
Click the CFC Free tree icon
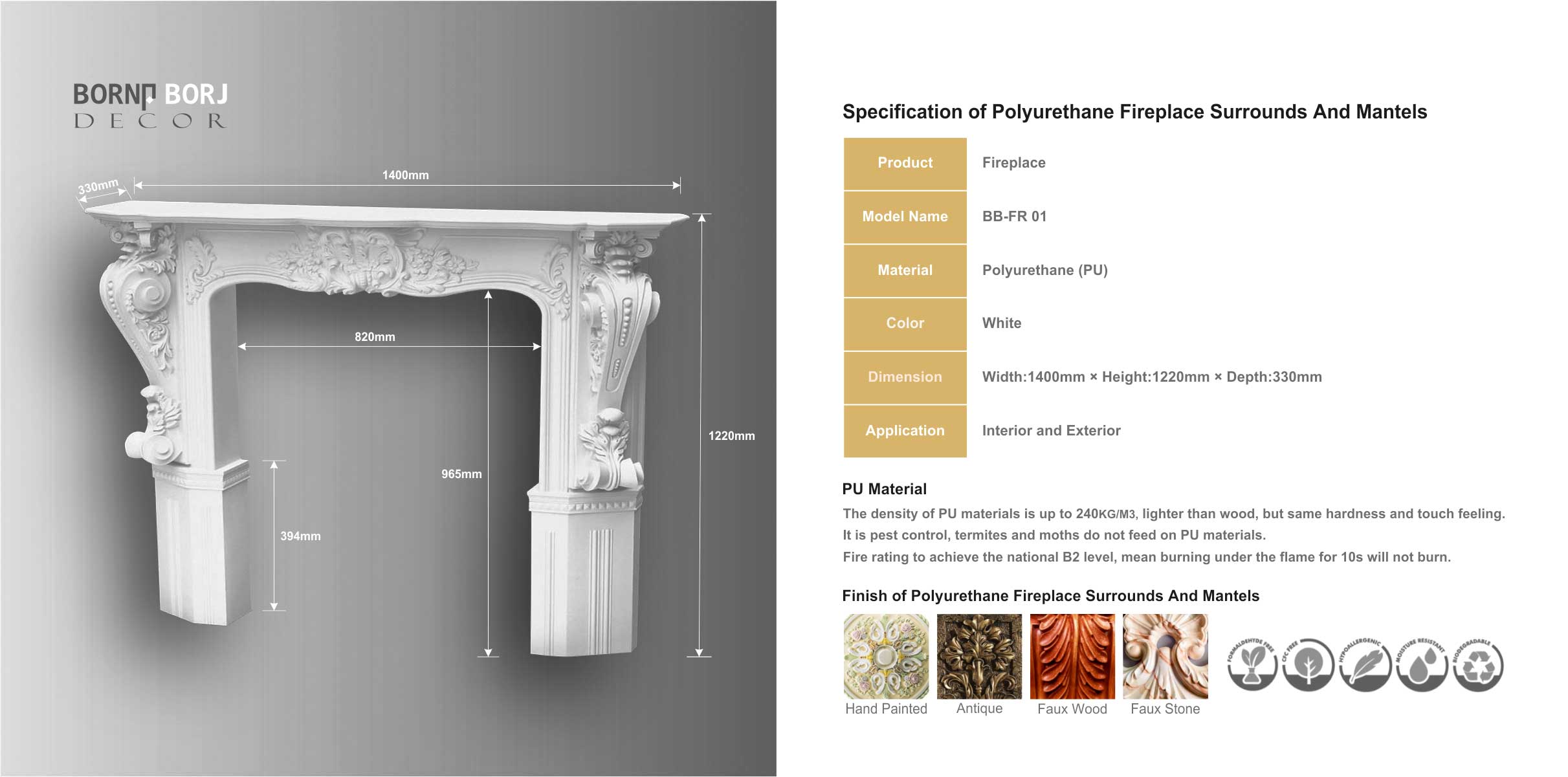(1309, 664)
